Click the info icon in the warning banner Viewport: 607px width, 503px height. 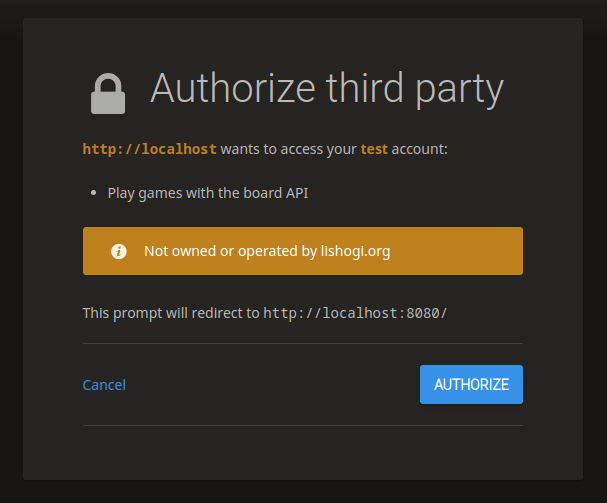click(118, 251)
